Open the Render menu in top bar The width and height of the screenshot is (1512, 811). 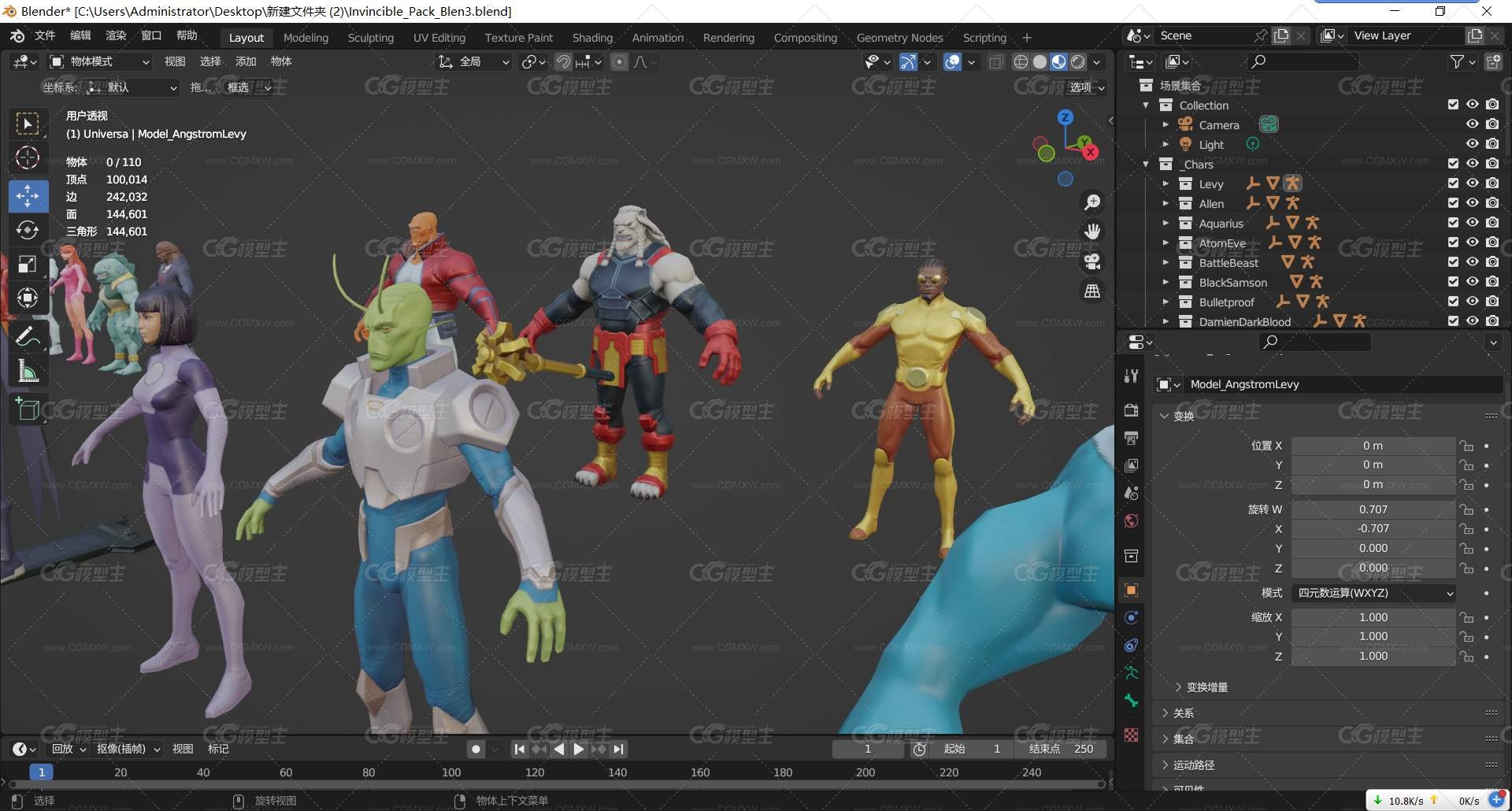coord(116,35)
